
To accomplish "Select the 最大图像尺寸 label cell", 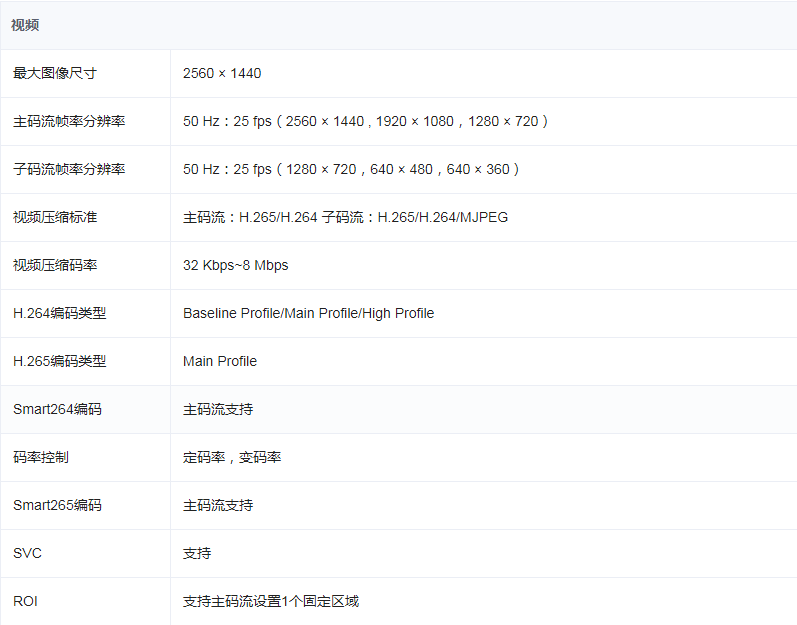I will [54, 73].
